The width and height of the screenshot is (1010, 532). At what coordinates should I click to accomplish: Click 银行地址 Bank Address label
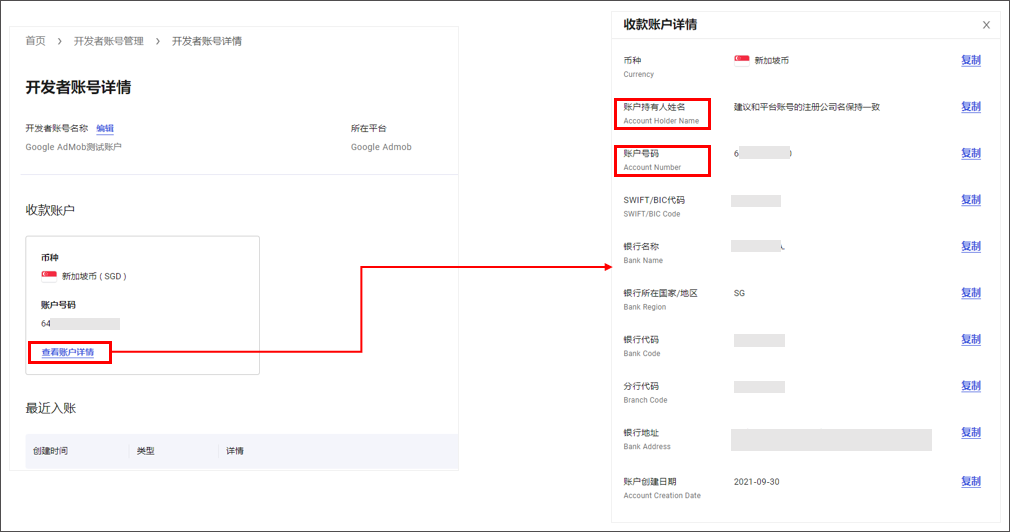[x=647, y=439]
